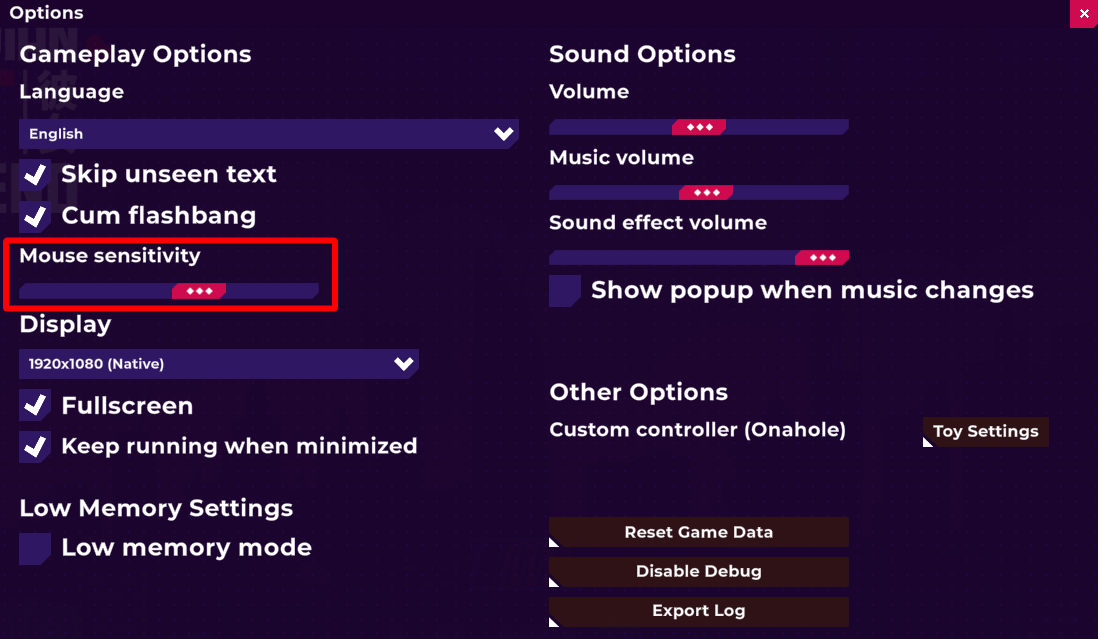Close the Options window with X
The width and height of the screenshot is (1098, 639).
click(1084, 14)
